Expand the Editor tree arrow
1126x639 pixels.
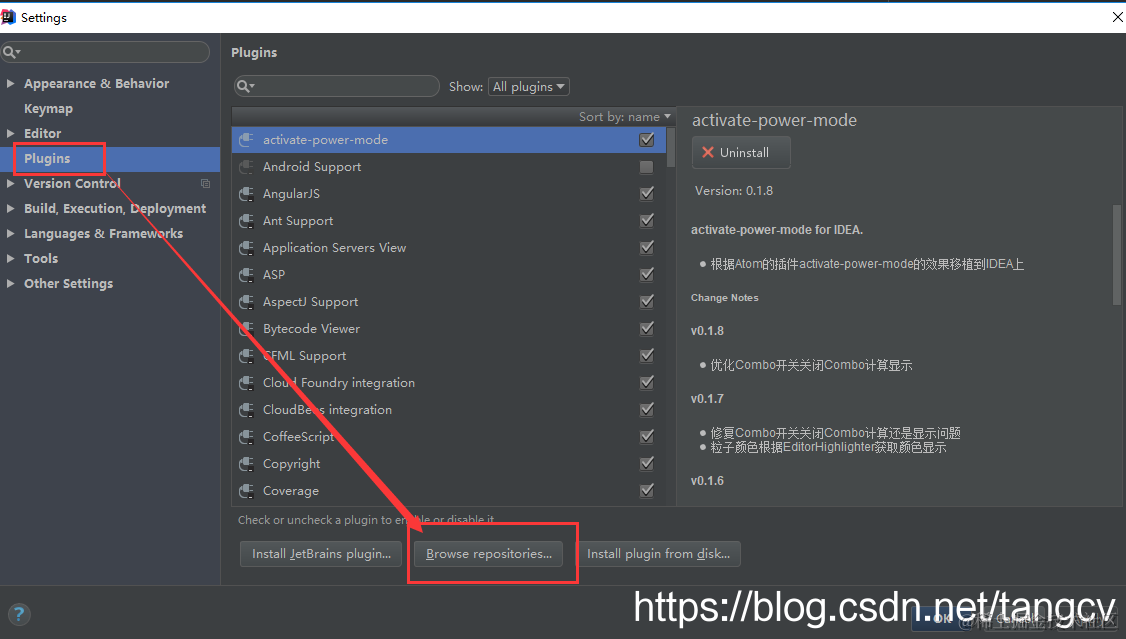click(x=10, y=134)
